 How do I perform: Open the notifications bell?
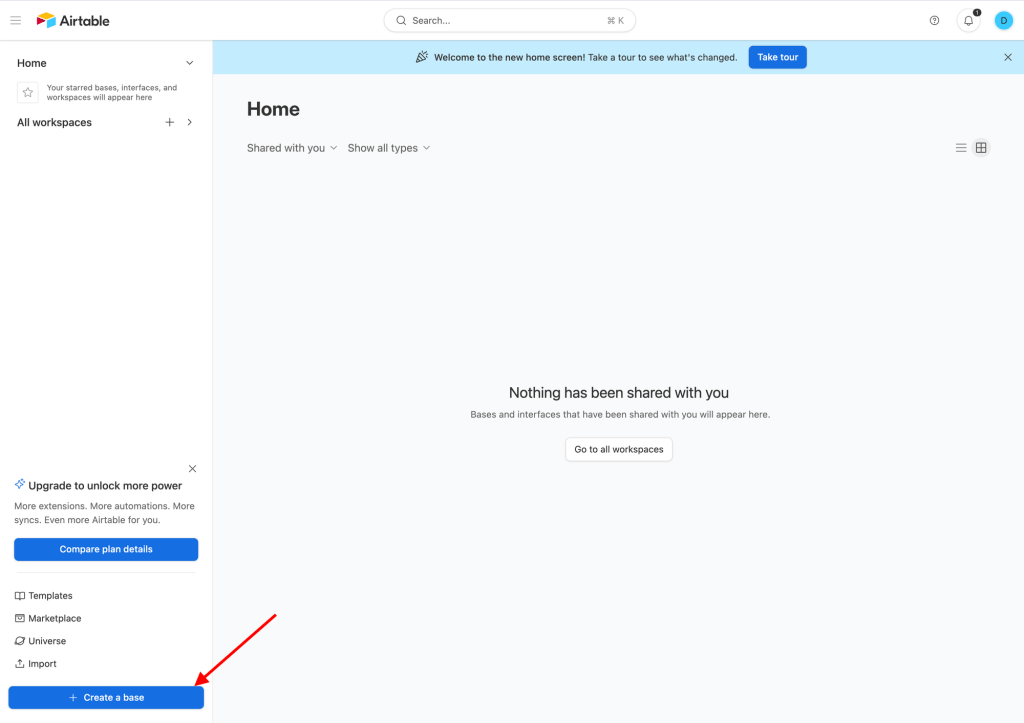[x=968, y=20]
